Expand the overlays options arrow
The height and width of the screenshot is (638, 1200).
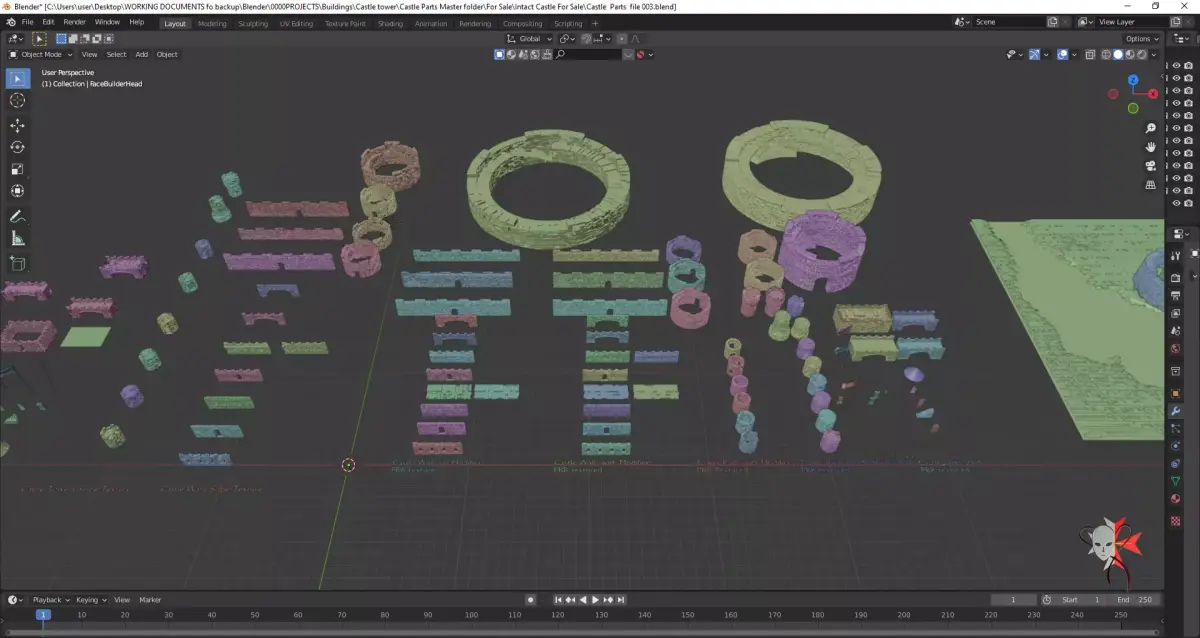coord(1074,55)
